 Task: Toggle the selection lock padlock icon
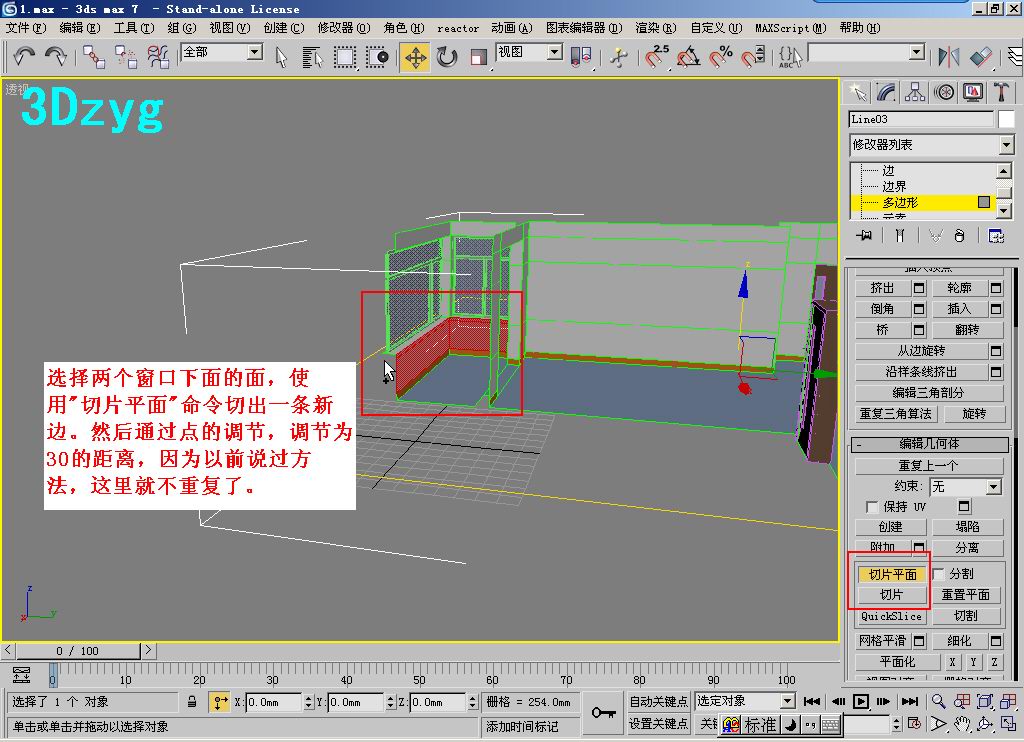point(192,702)
